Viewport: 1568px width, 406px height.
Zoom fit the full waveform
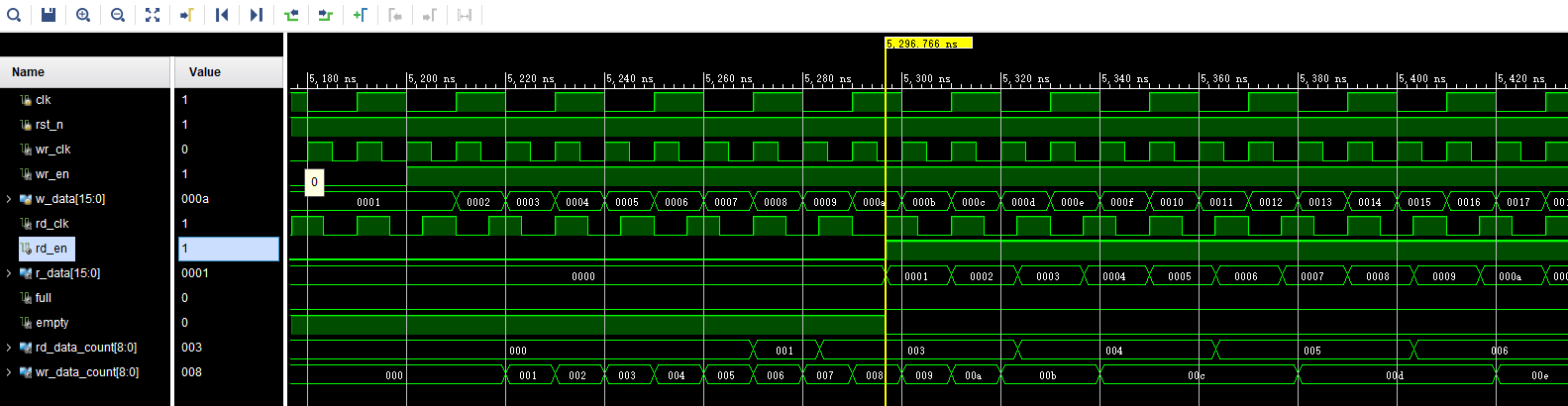(153, 15)
